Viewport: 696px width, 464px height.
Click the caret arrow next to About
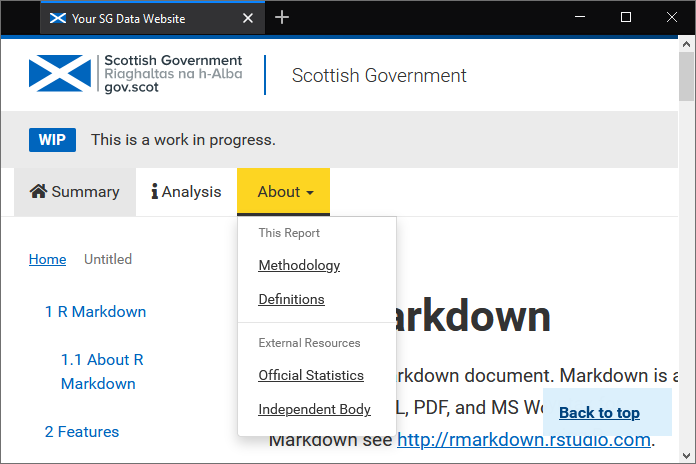point(310,193)
